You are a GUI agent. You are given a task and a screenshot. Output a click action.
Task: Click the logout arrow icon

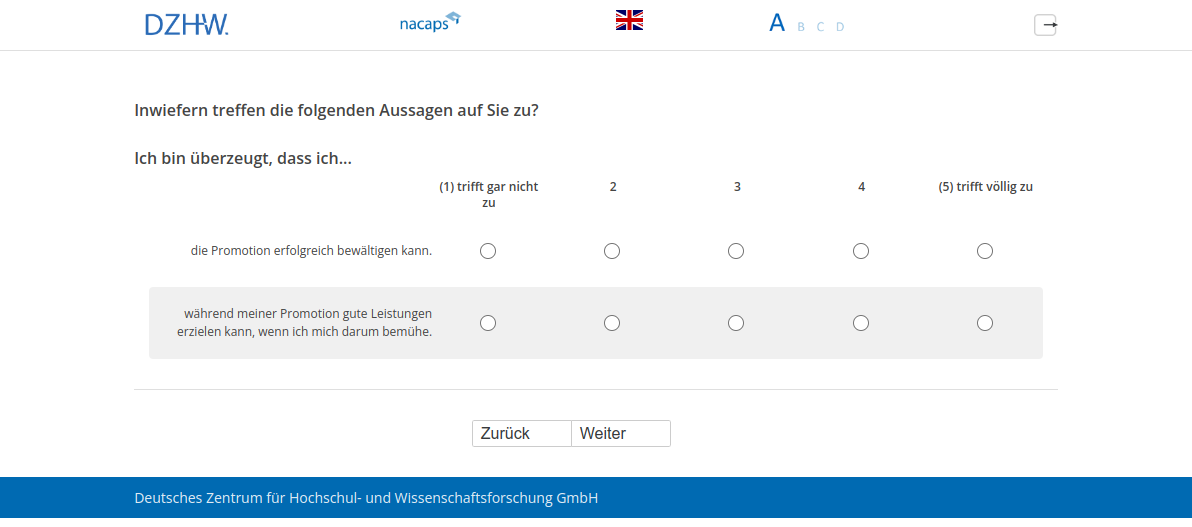[1045, 25]
